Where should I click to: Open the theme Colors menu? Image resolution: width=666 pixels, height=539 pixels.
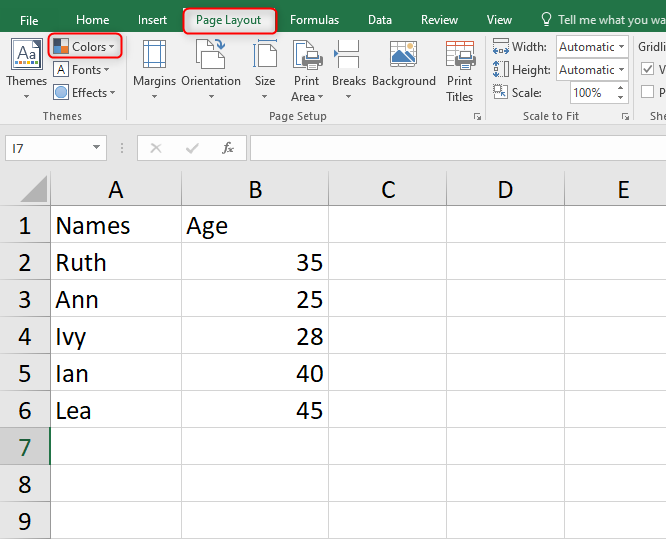point(85,46)
